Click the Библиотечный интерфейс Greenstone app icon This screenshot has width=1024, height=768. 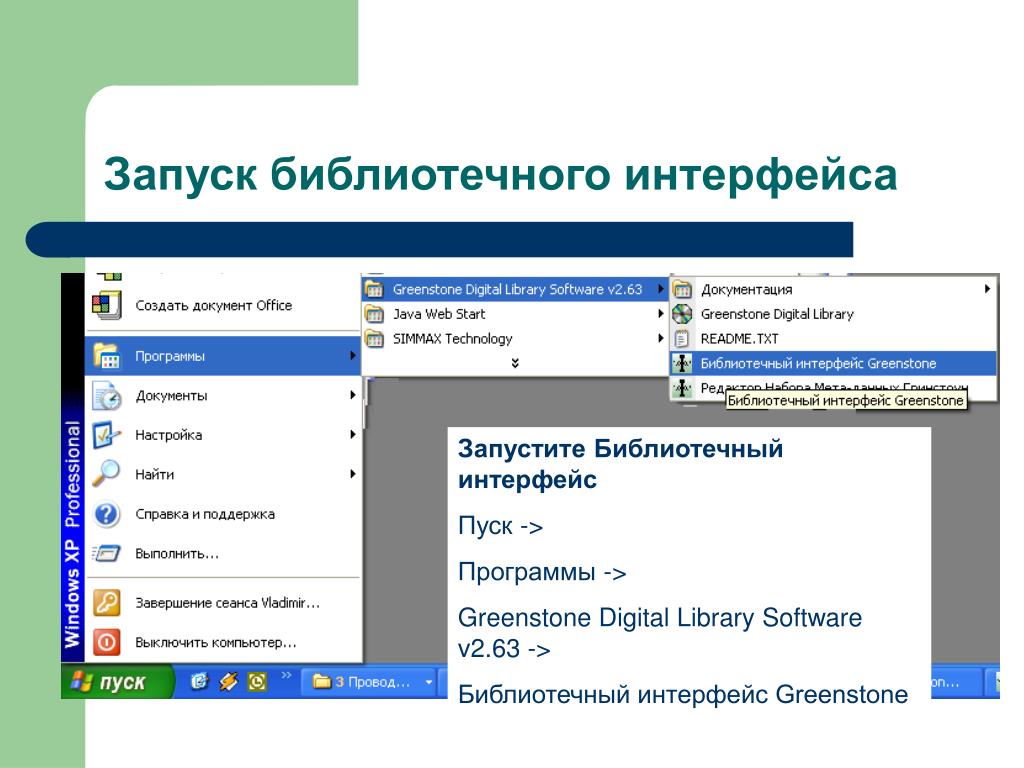(x=682, y=364)
